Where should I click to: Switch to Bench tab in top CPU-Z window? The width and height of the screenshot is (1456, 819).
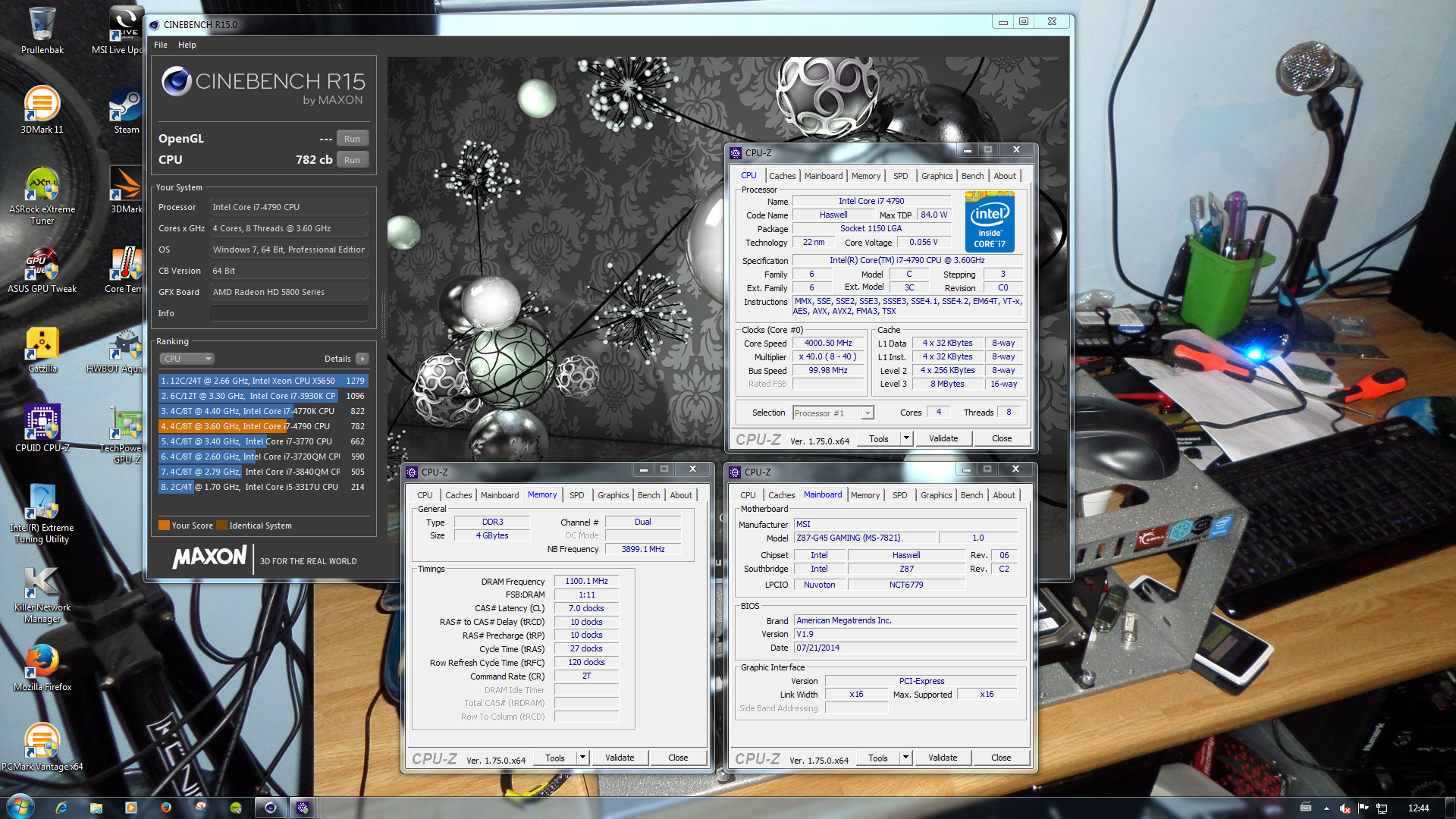click(972, 176)
